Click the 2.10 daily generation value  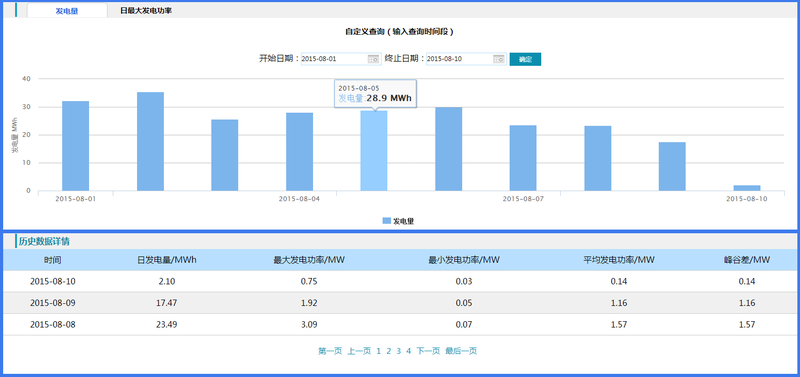(x=167, y=281)
